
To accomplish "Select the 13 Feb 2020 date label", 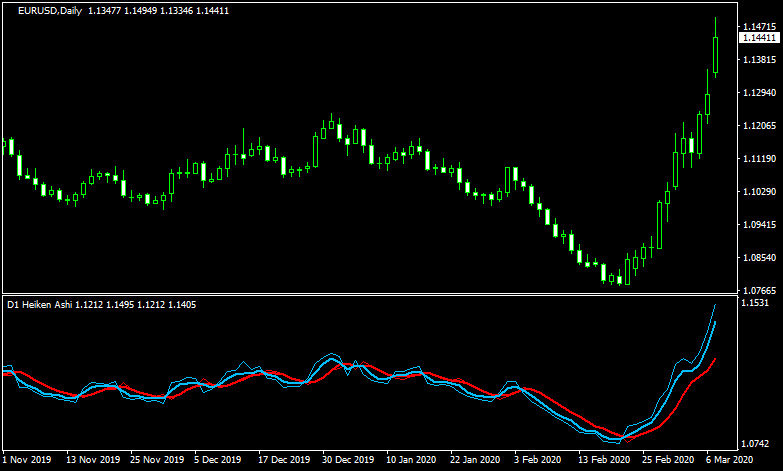I will point(603,460).
